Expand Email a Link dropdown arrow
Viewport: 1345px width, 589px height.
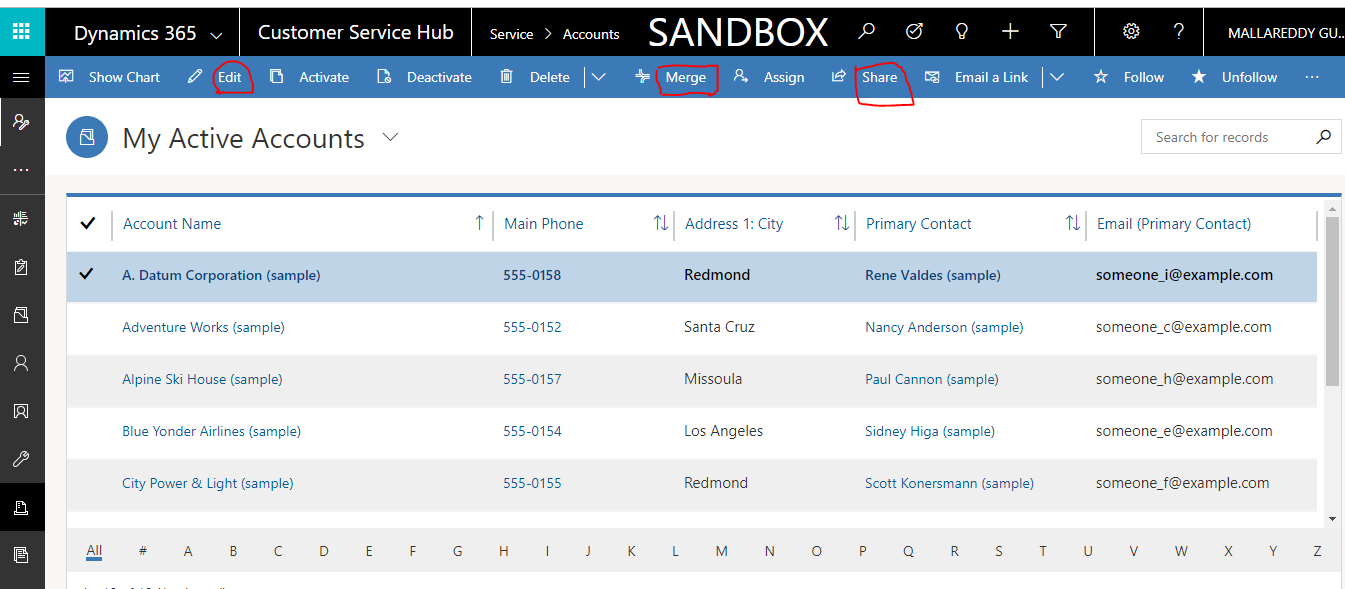tap(1056, 77)
